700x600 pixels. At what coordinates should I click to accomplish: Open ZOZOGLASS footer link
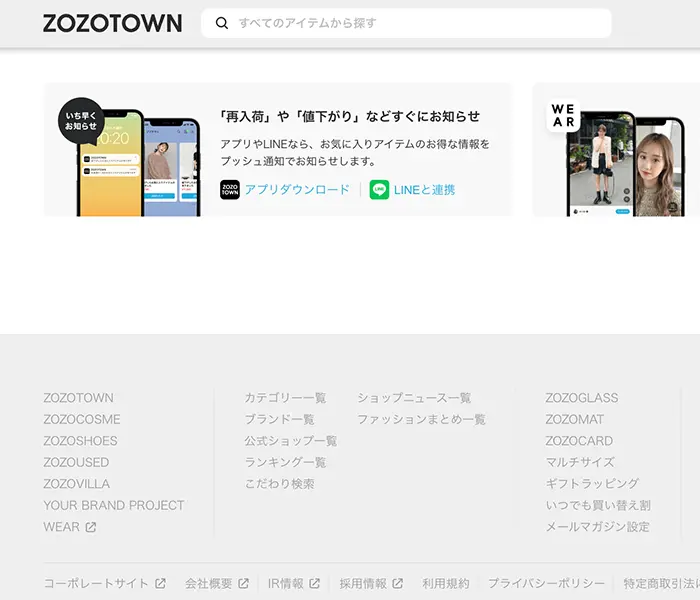582,398
